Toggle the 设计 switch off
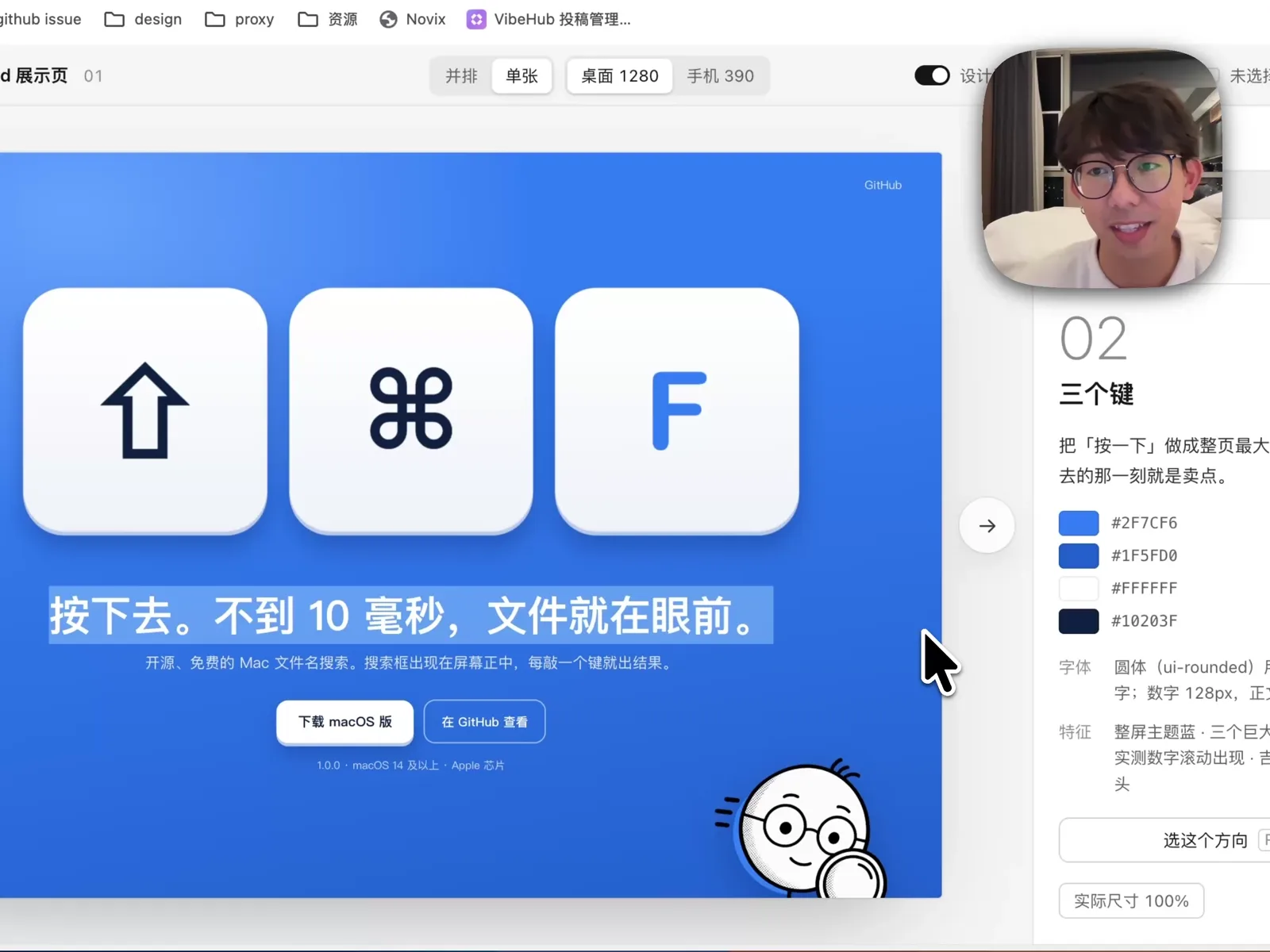This screenshot has height=952, width=1270. point(932,75)
